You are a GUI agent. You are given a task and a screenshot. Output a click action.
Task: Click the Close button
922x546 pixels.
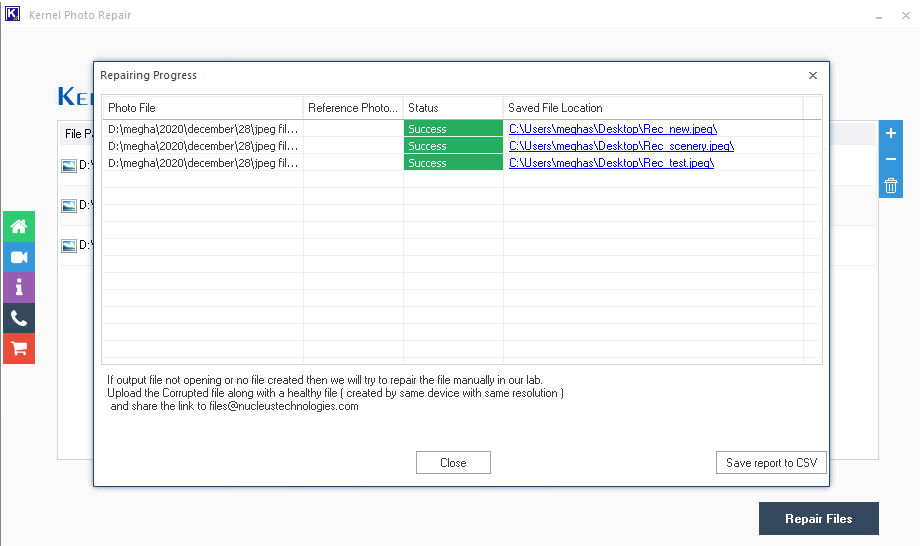(x=453, y=463)
